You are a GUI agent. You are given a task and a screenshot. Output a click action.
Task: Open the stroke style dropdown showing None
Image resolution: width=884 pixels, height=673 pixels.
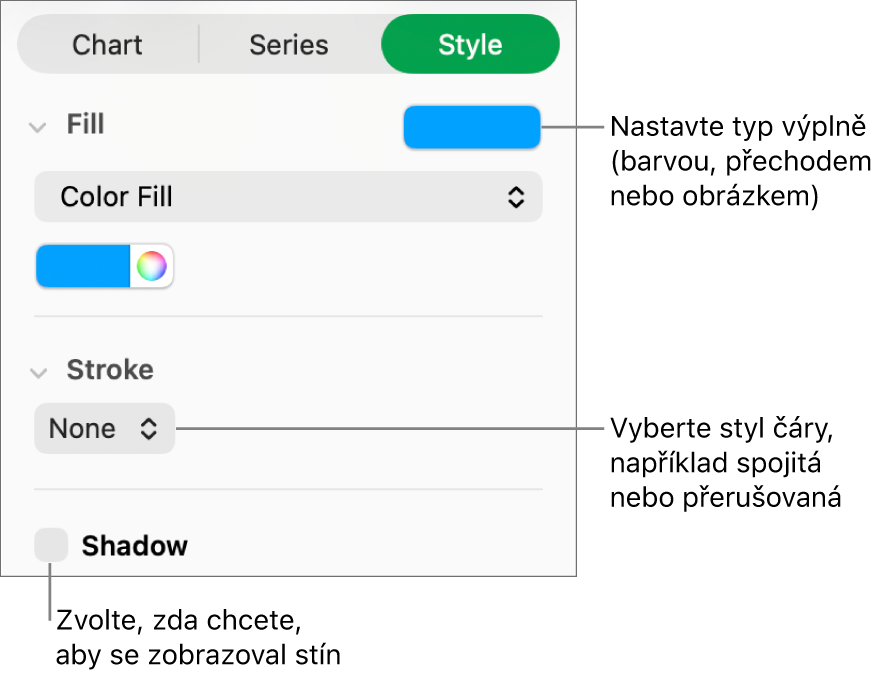(104, 428)
